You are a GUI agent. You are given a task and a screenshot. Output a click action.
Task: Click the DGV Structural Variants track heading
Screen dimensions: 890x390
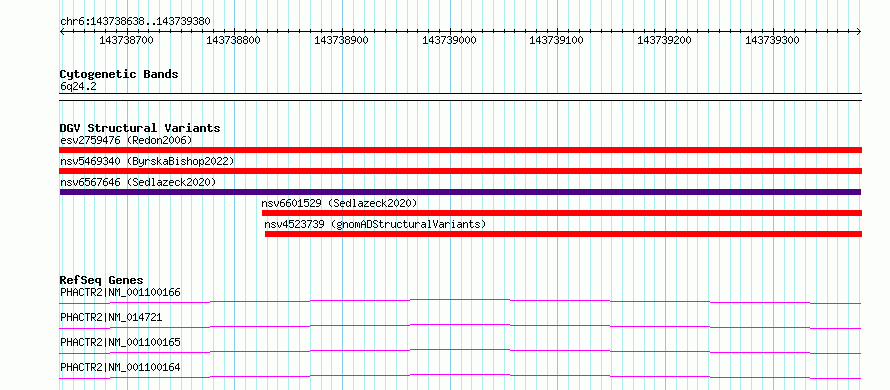coord(140,128)
